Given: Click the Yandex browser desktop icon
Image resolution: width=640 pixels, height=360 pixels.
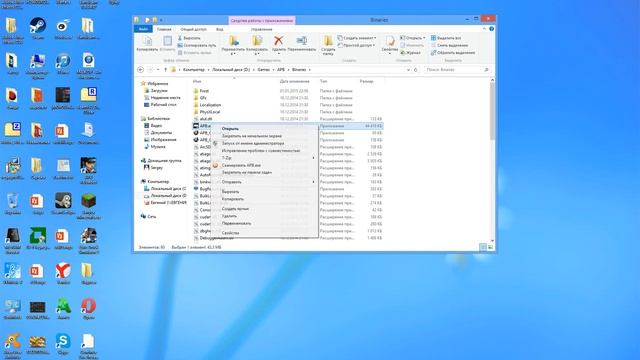Looking at the screenshot, I should [63, 273].
